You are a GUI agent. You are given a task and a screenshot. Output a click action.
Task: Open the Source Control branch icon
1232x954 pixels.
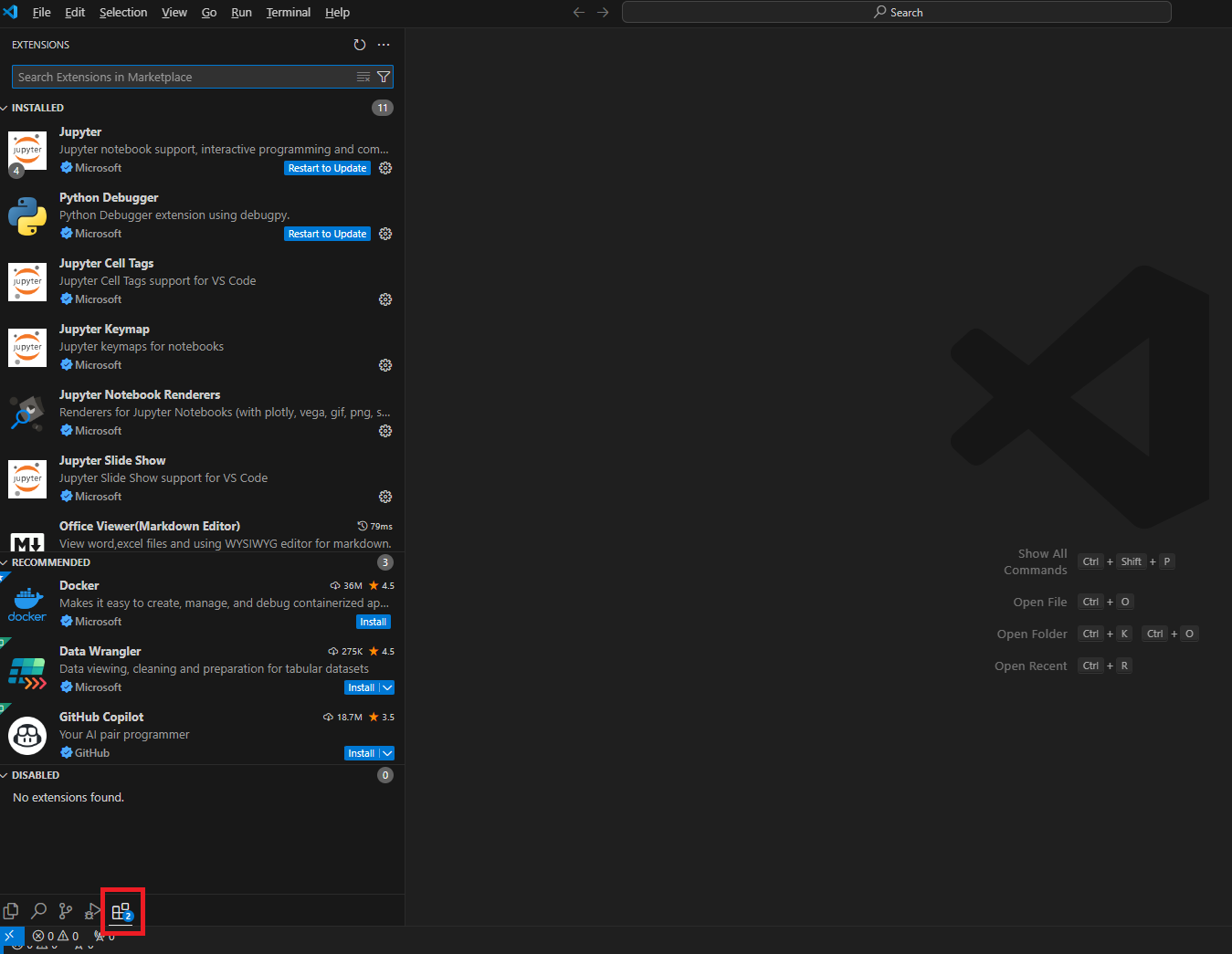pyautogui.click(x=66, y=911)
